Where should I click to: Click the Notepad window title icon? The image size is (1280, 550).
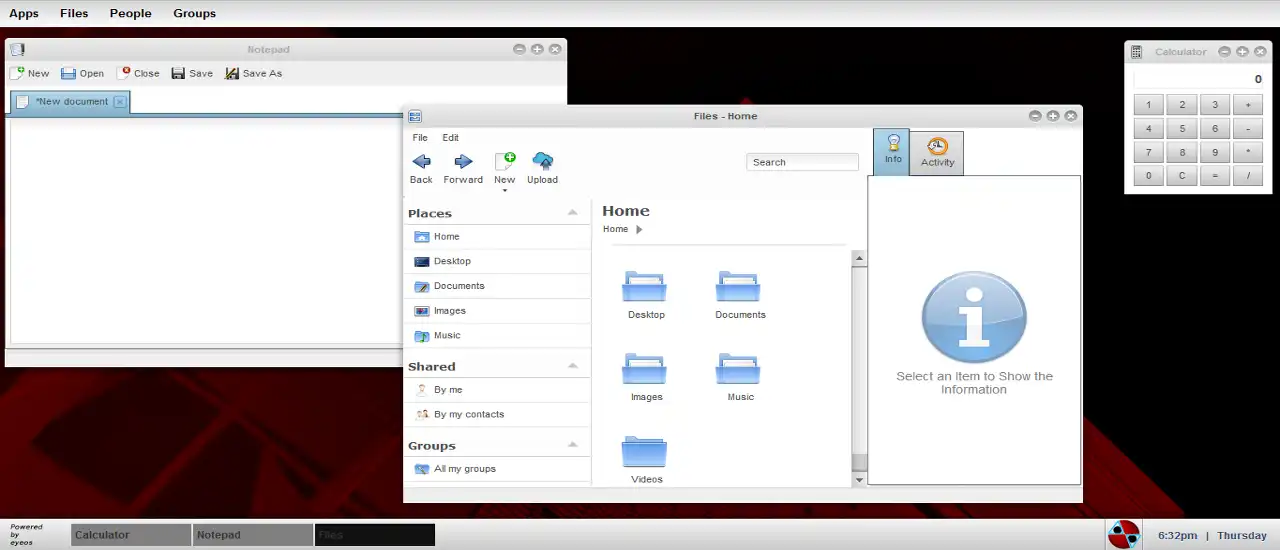17,49
